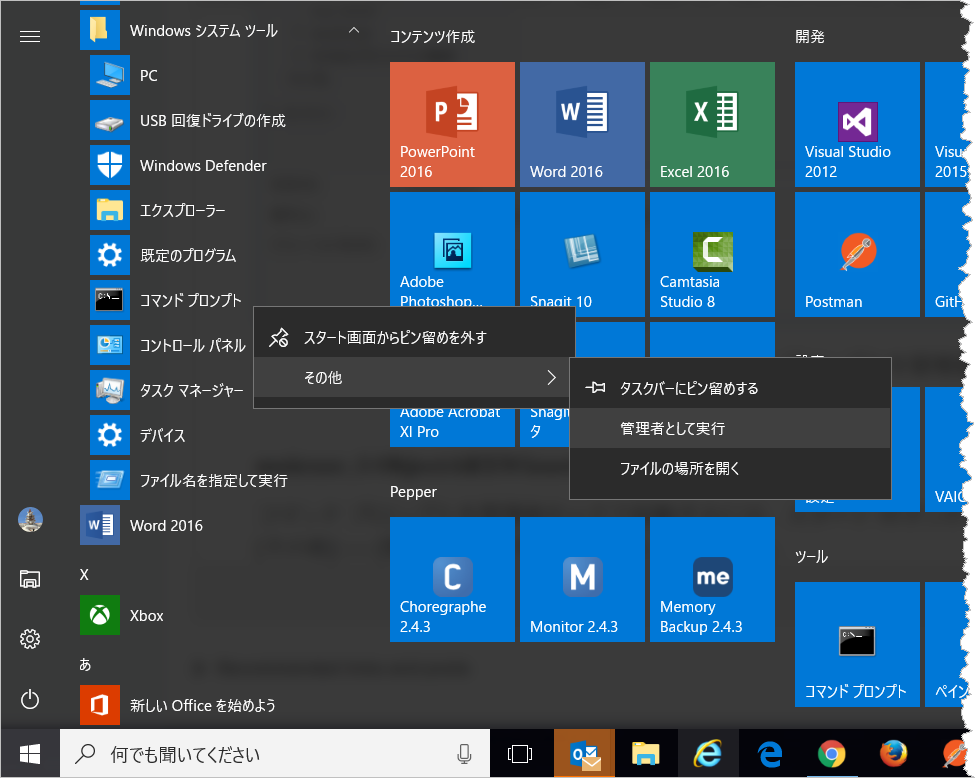The width and height of the screenshot is (976, 779).
Task: Open File Explorer on the taskbar
Action: click(x=645, y=754)
